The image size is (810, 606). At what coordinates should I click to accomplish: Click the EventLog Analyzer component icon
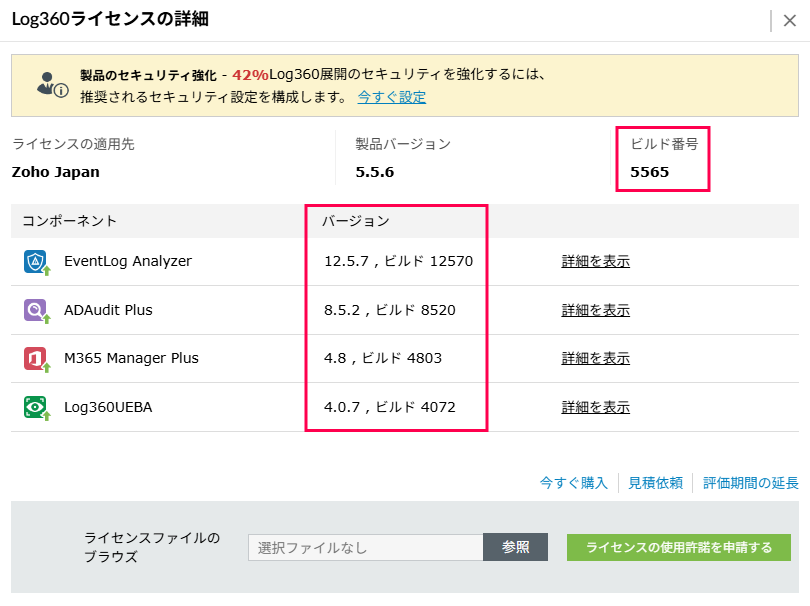coord(36,262)
